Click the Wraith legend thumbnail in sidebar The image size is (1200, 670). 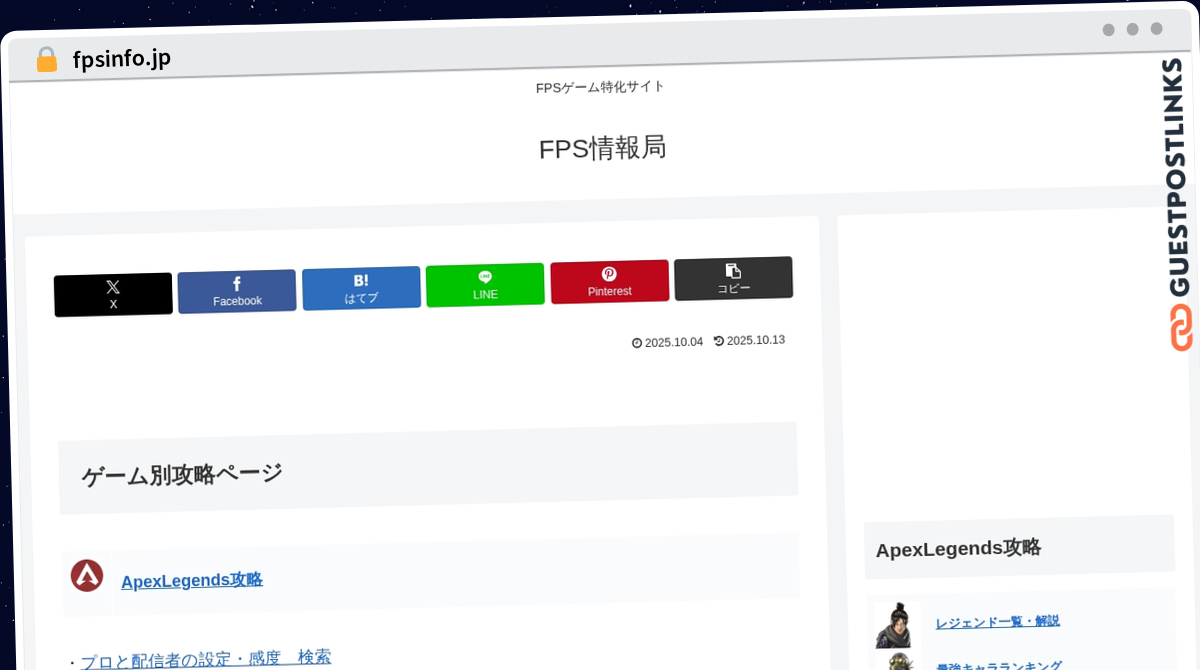[894, 625]
